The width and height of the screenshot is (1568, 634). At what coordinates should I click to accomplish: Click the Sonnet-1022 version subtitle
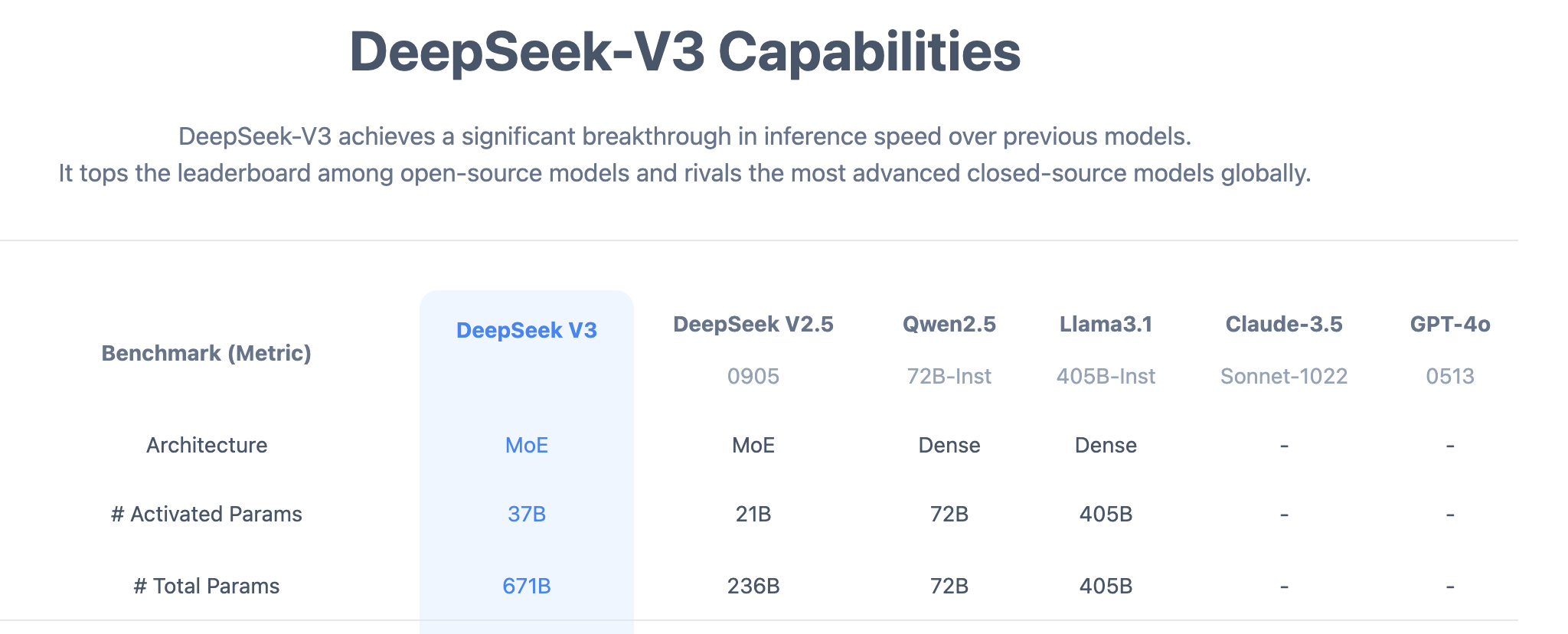pyautogui.click(x=1284, y=376)
